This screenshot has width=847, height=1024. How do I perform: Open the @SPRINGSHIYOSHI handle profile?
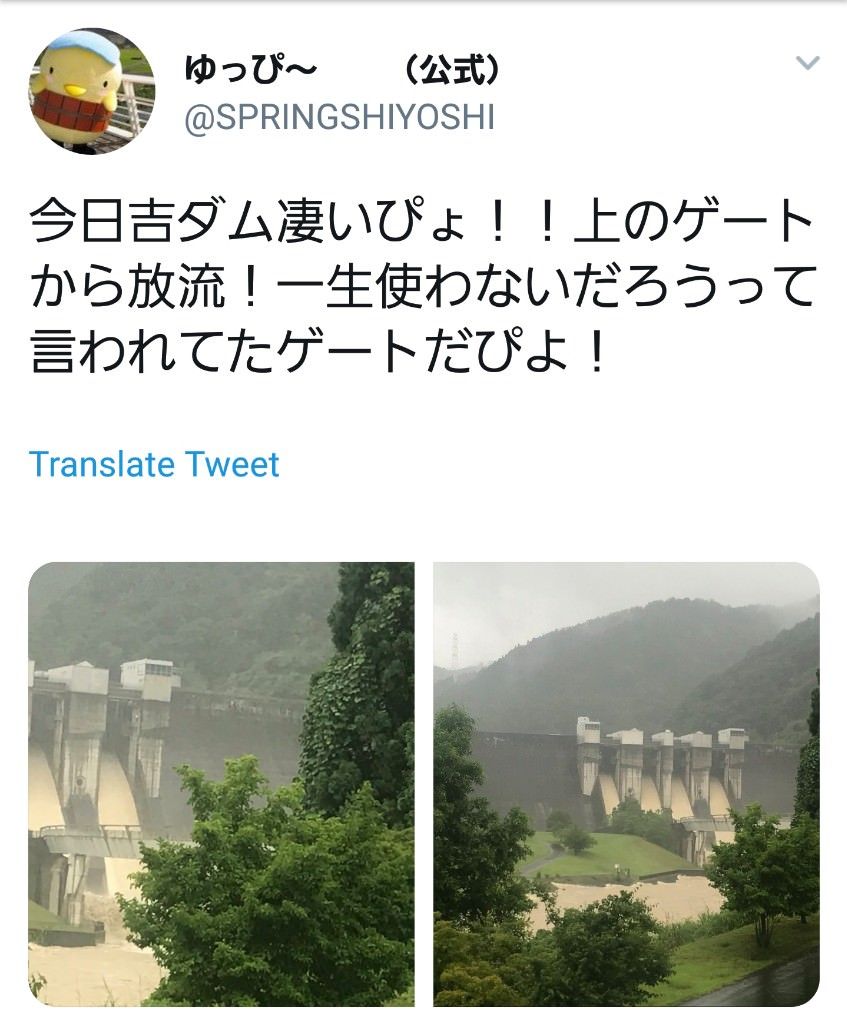tap(340, 118)
